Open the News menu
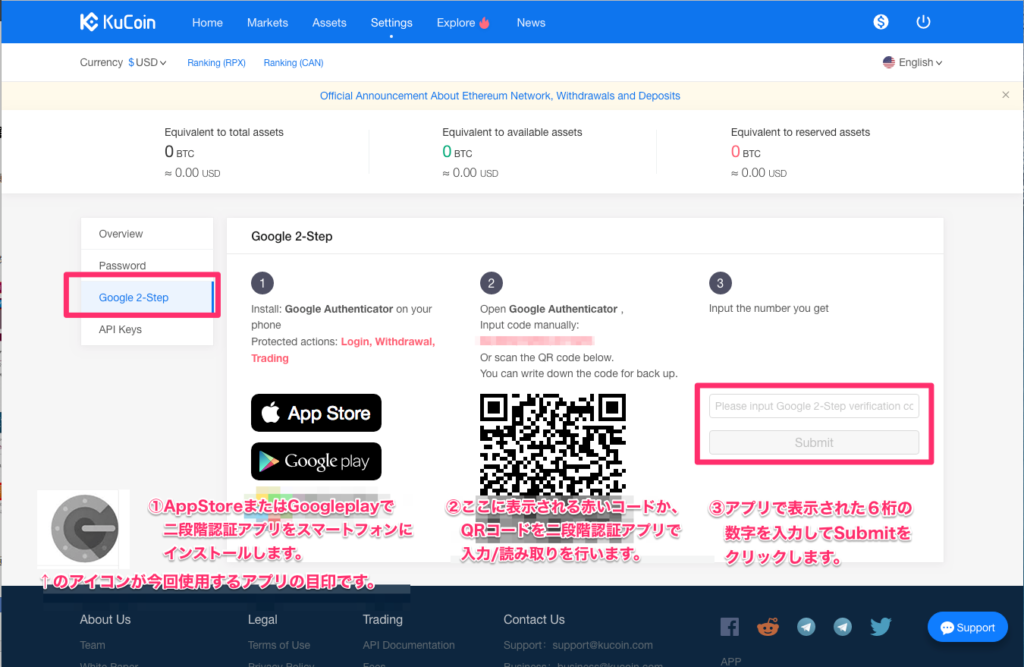 tap(531, 23)
